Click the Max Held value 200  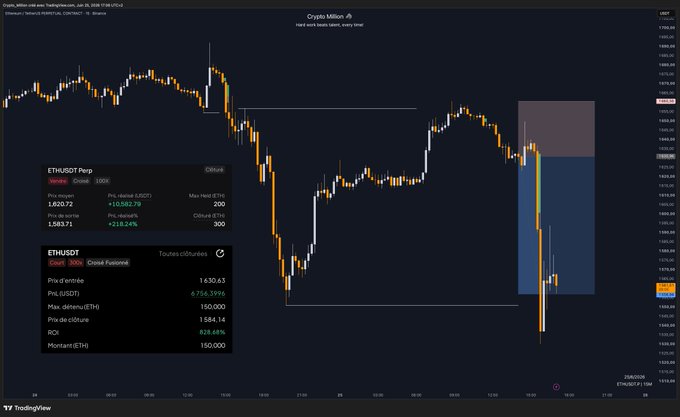pos(219,204)
